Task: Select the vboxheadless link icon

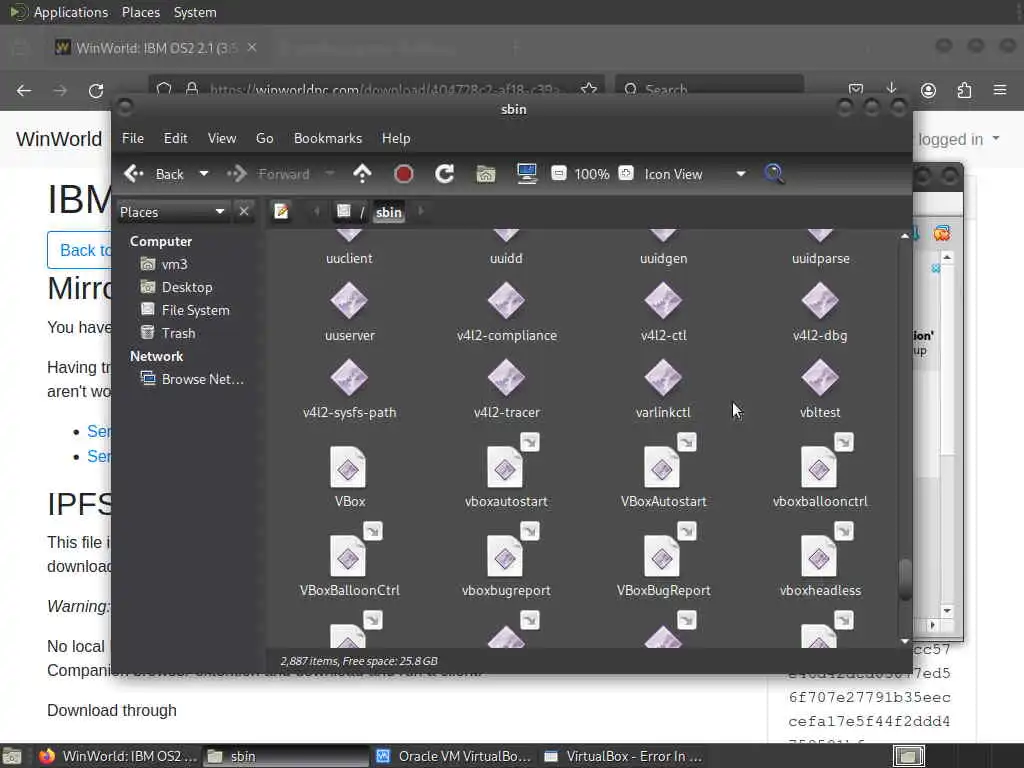Action: (818, 556)
